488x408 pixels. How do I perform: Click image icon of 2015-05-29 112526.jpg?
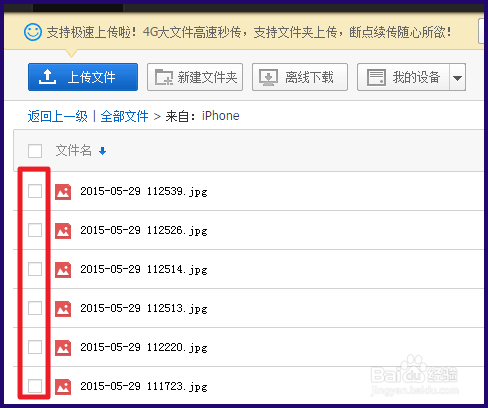coord(63,231)
